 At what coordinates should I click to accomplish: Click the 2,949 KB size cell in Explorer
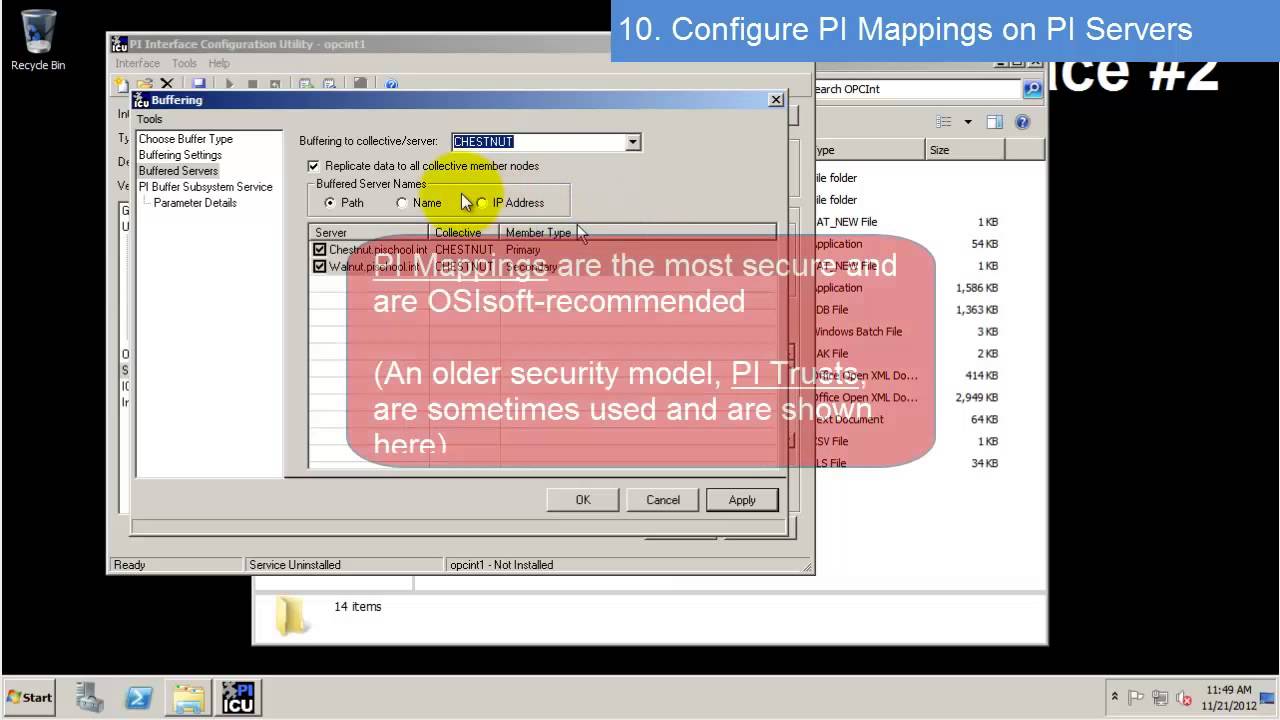pyautogui.click(x=977, y=398)
